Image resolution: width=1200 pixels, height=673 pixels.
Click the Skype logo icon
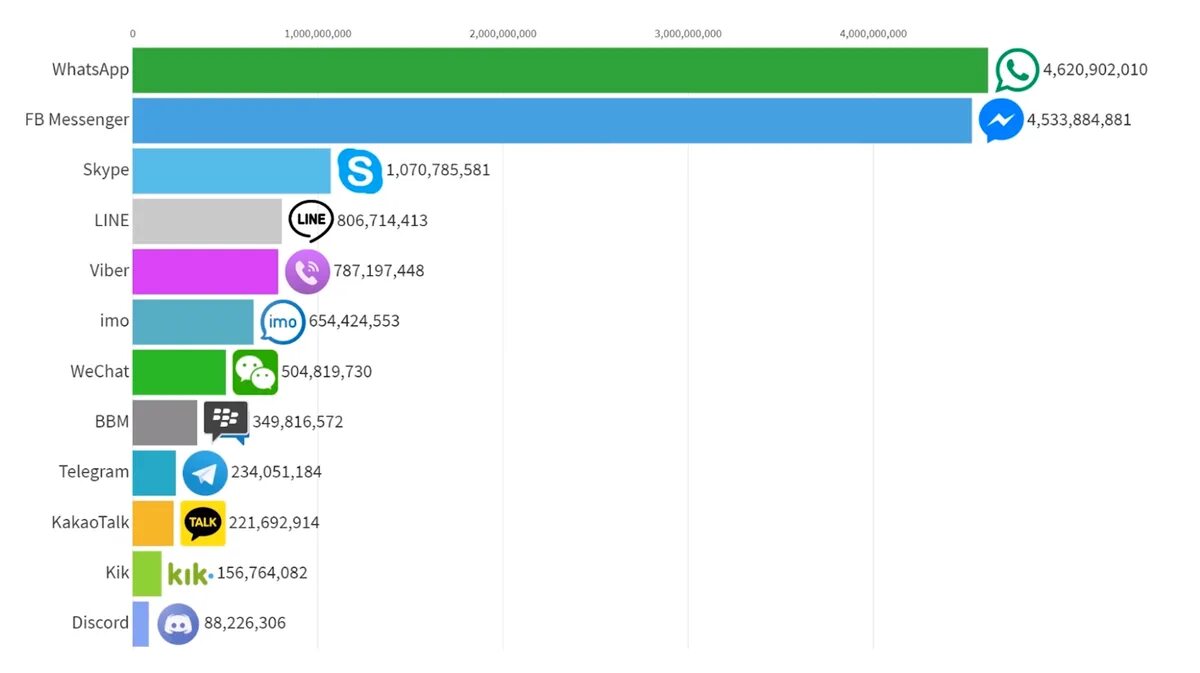[359, 170]
